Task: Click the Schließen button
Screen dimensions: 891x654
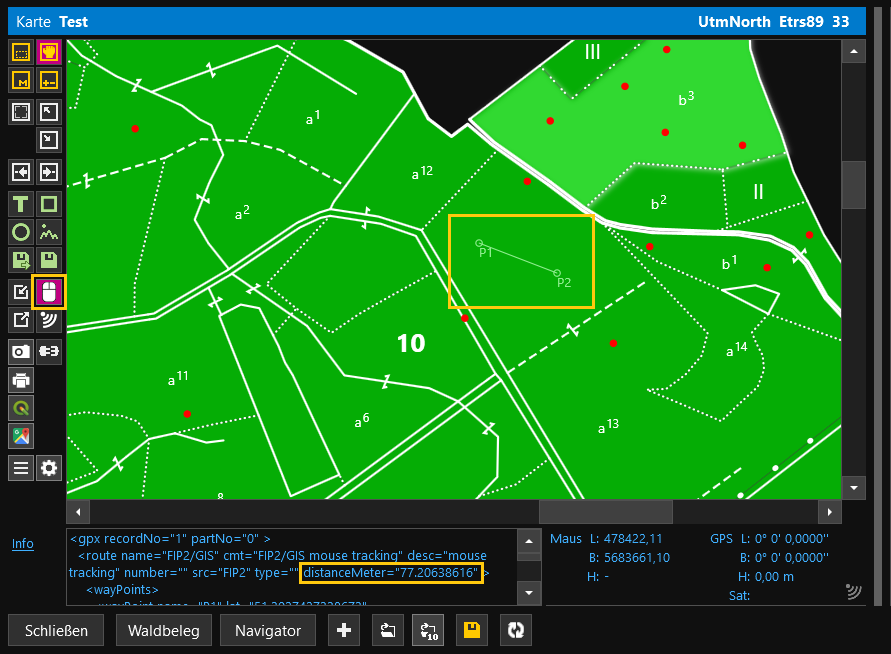Action: coord(56,631)
